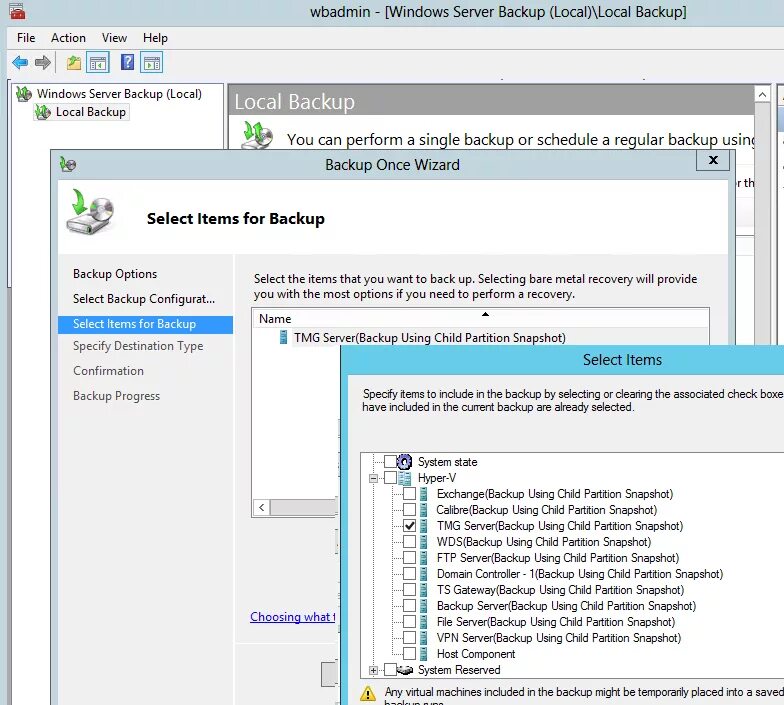
Task: Click the Local Backup pane scroll-up arrow
Action: 762,94
